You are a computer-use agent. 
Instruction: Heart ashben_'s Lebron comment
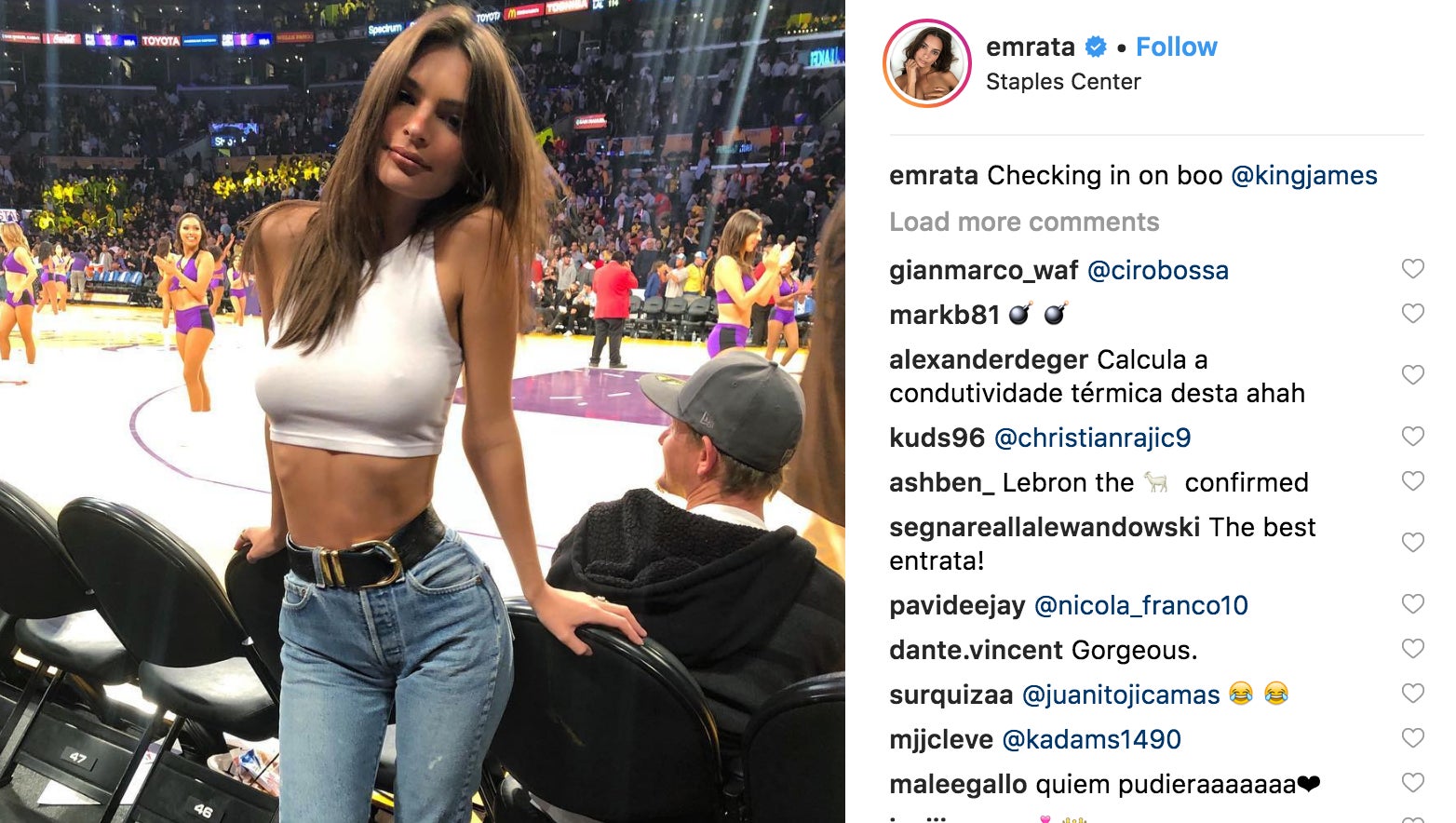click(1412, 481)
